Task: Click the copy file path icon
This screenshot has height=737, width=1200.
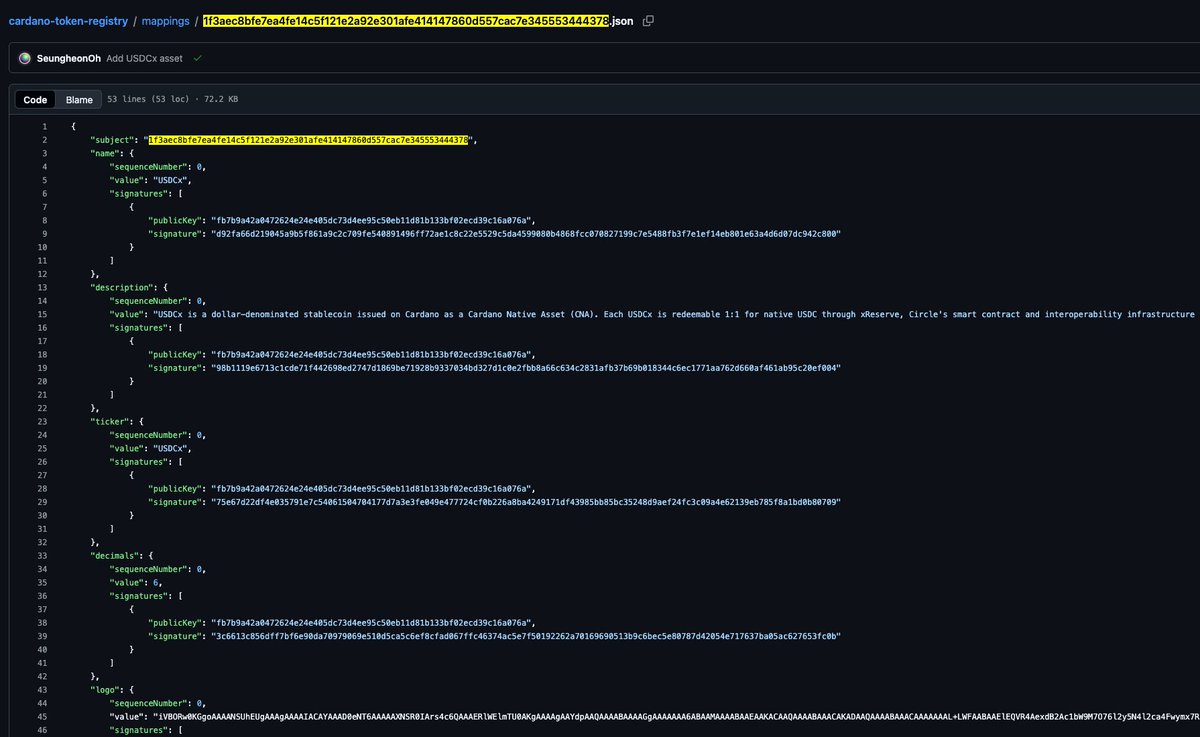Action: pyautogui.click(x=647, y=20)
